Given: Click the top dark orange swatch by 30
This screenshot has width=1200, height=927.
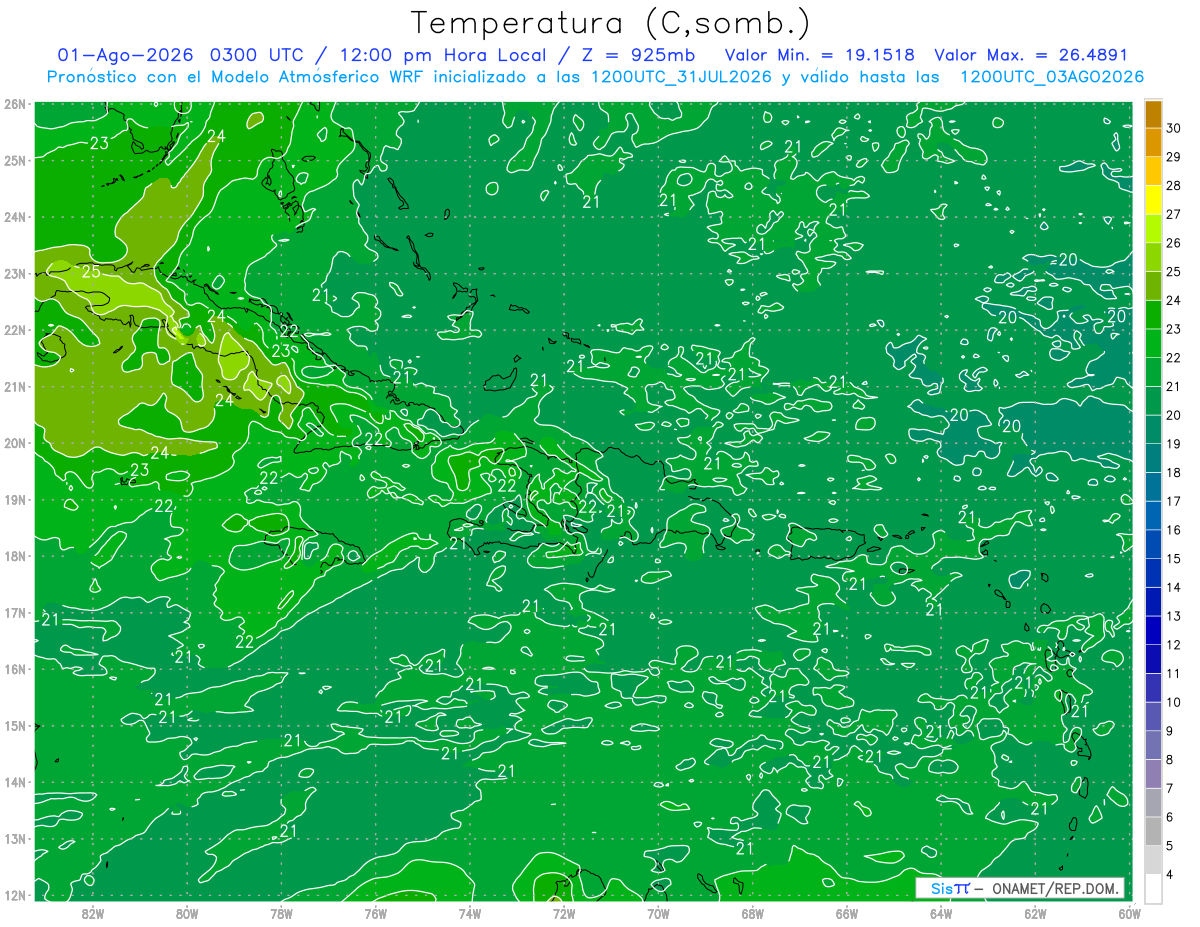Looking at the screenshot, I should click(x=1153, y=115).
